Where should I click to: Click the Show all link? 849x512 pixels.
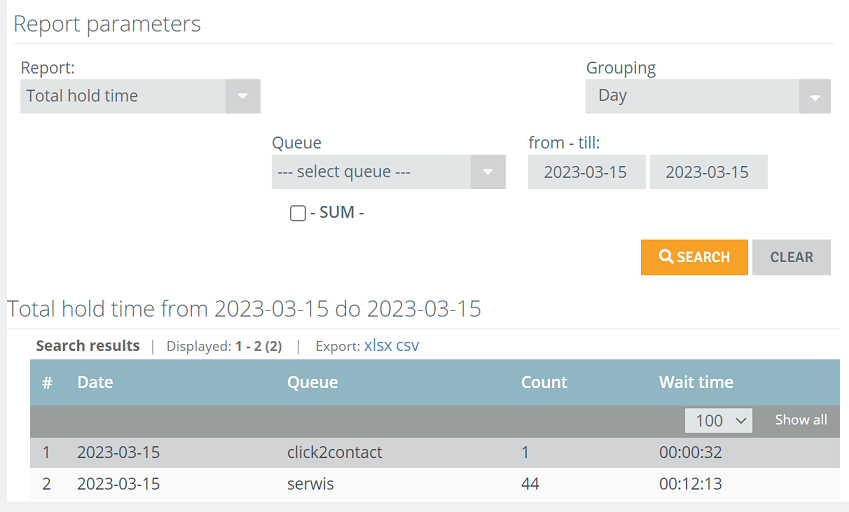pyautogui.click(x=801, y=420)
